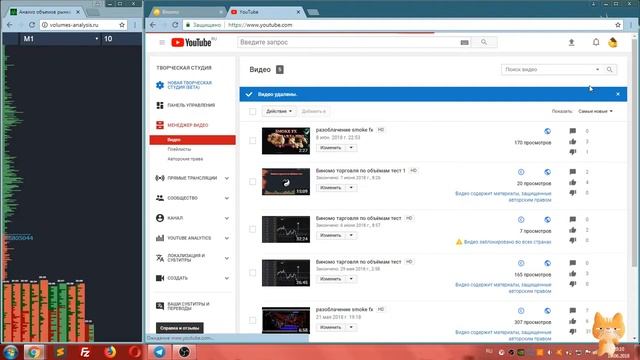Open the Windows Start menu
640x360 pixels.
point(10,352)
